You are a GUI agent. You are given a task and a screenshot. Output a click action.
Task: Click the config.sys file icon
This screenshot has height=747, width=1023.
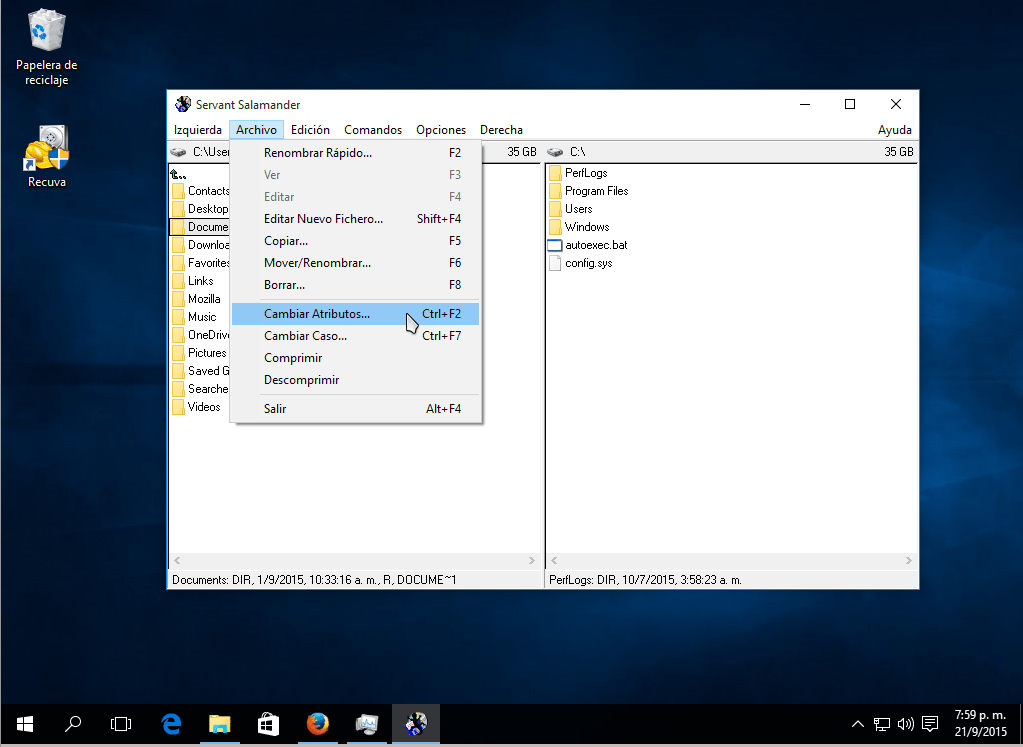555,263
